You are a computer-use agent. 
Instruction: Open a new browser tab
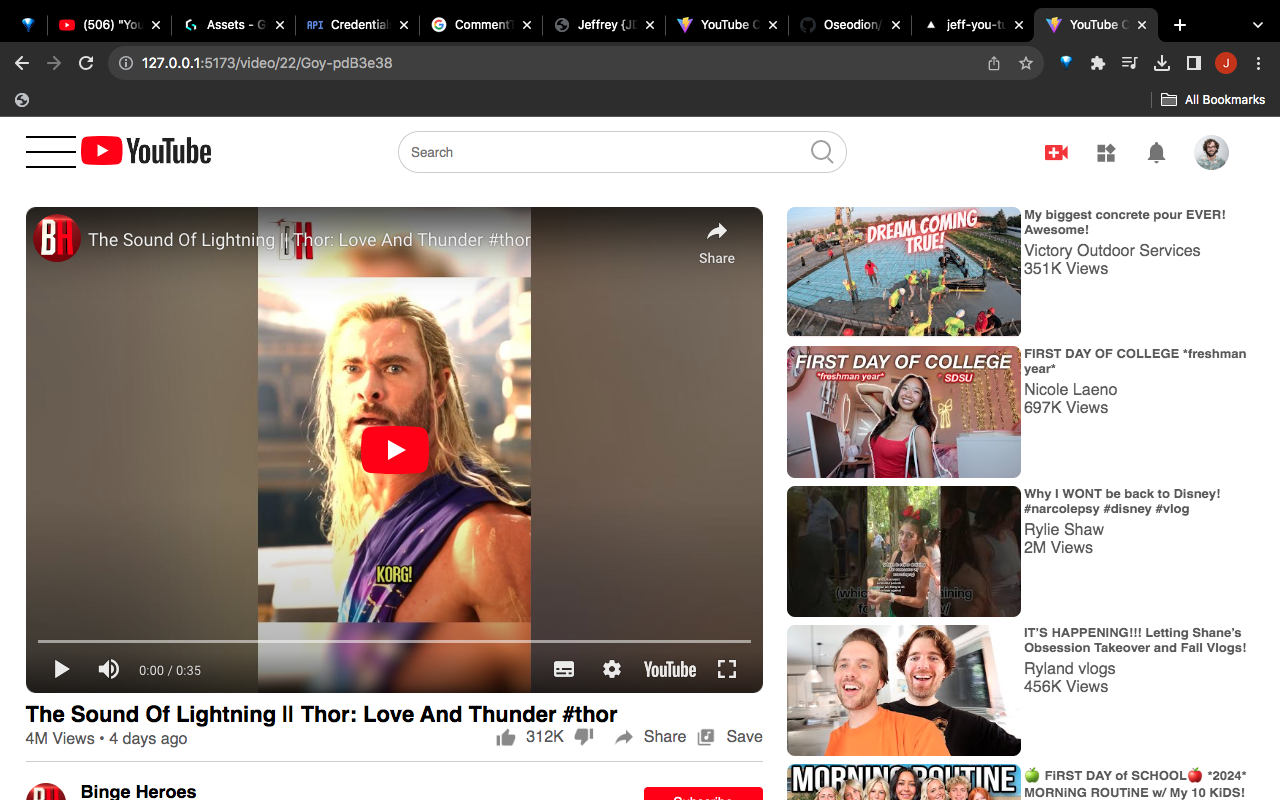(1180, 25)
